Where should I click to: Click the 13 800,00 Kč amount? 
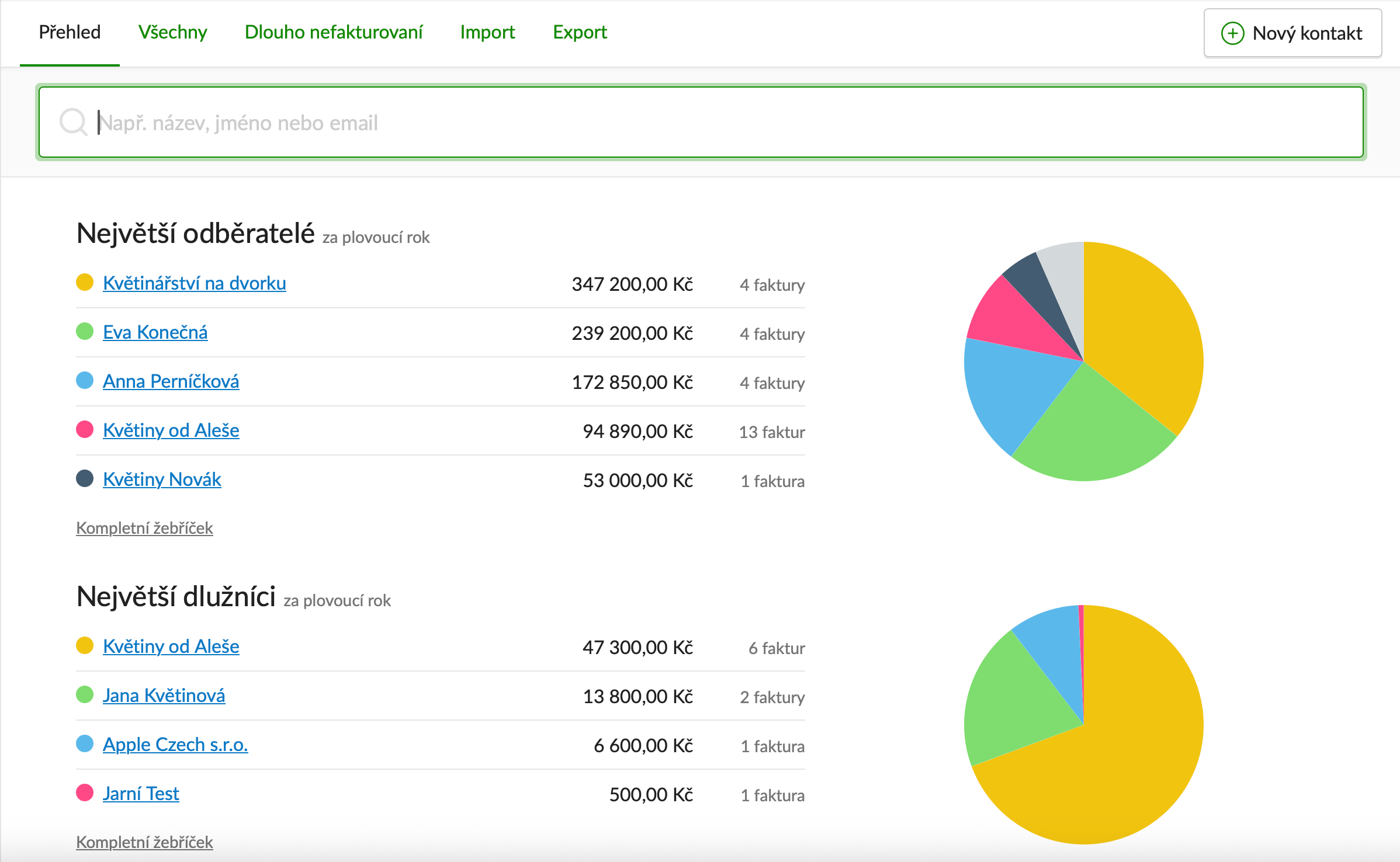pos(638,697)
